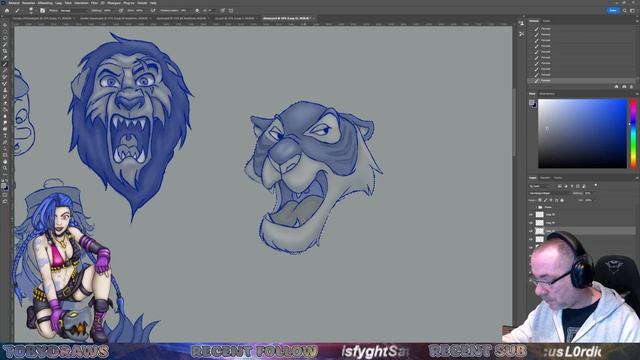This screenshot has height=360, width=640.
Task: Open the collapsed panel icon with crossed tools
Action: tap(522, 34)
